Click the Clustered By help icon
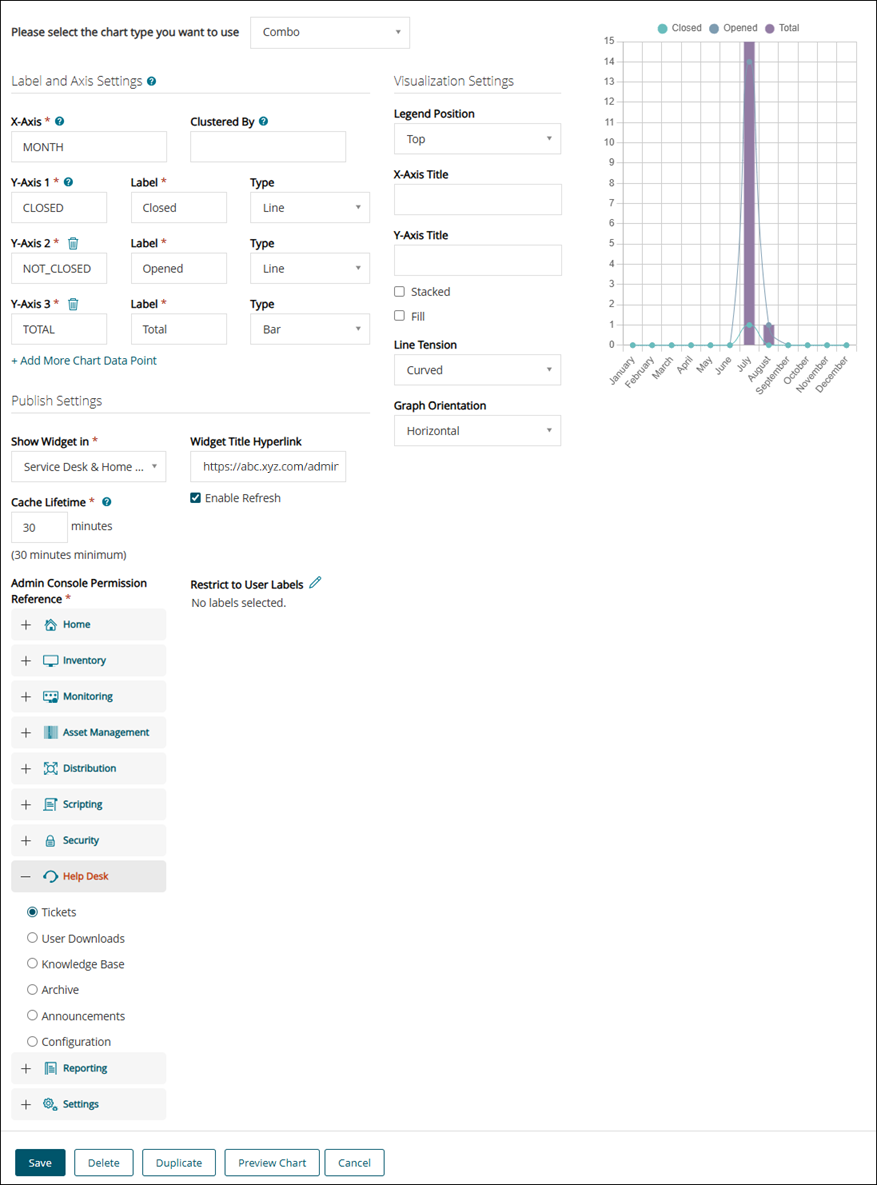Screen dimensions: 877x1185 (263, 121)
